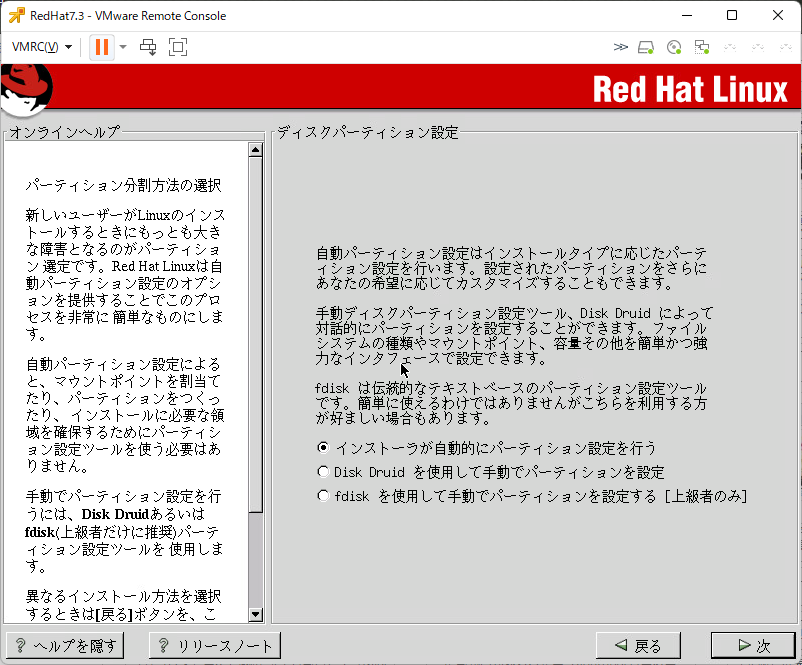Image resolution: width=802 pixels, height=665 pixels.
Task: Open the hard disk device icon
Action: pyautogui.click(x=646, y=48)
